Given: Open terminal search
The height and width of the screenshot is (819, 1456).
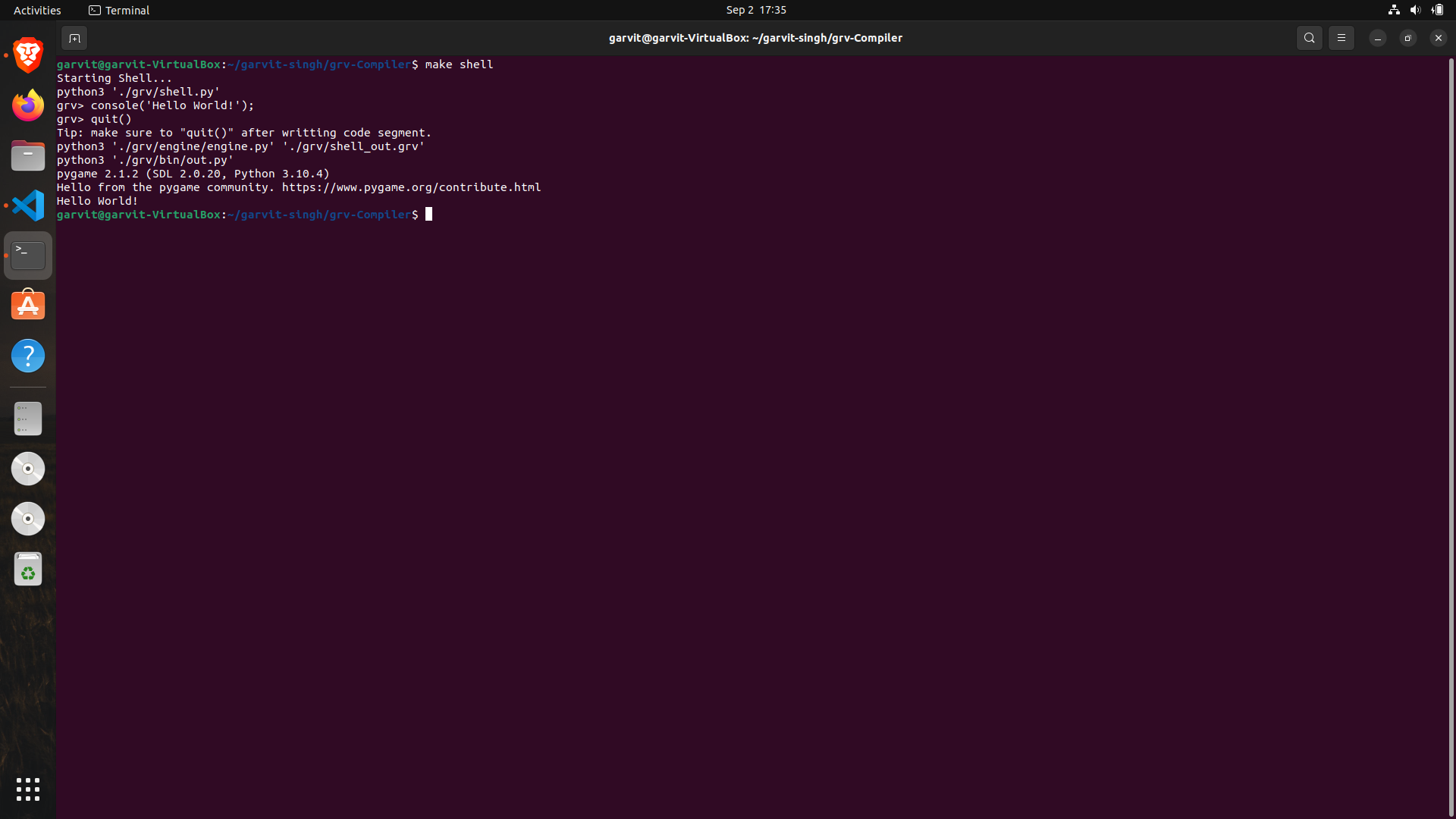Looking at the screenshot, I should coord(1309,38).
